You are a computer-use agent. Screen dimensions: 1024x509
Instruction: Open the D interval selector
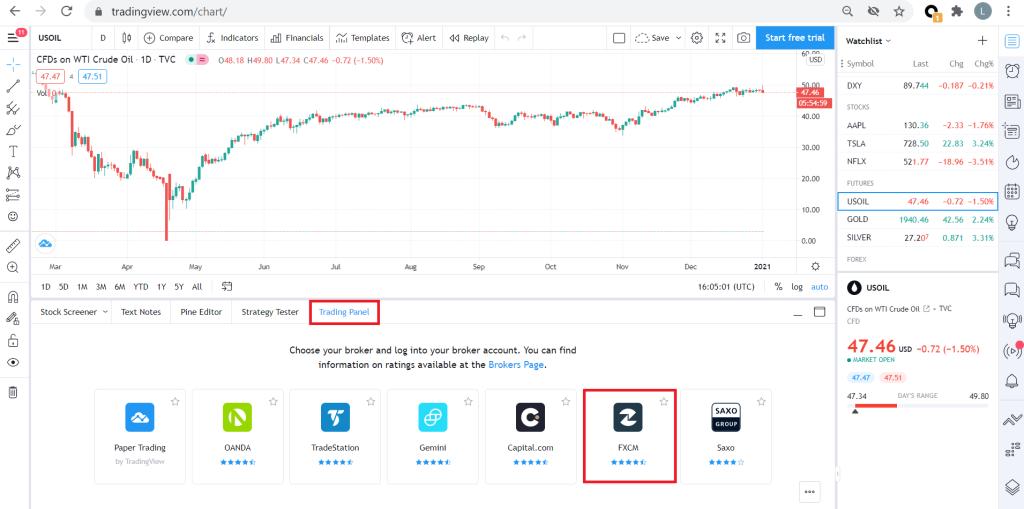pos(103,38)
